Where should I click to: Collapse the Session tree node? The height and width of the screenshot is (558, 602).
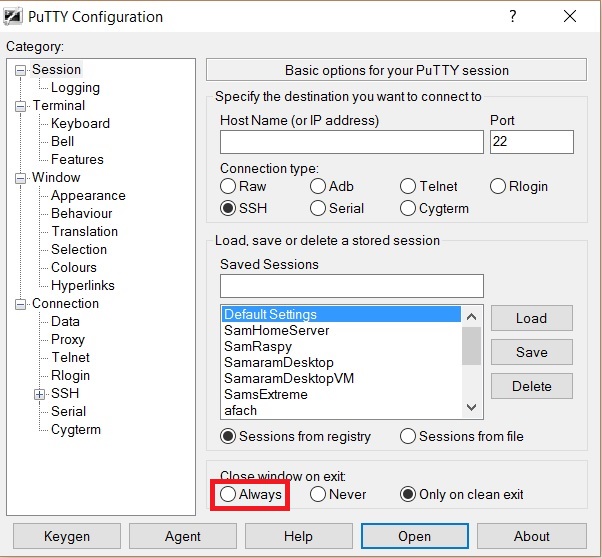20,70
